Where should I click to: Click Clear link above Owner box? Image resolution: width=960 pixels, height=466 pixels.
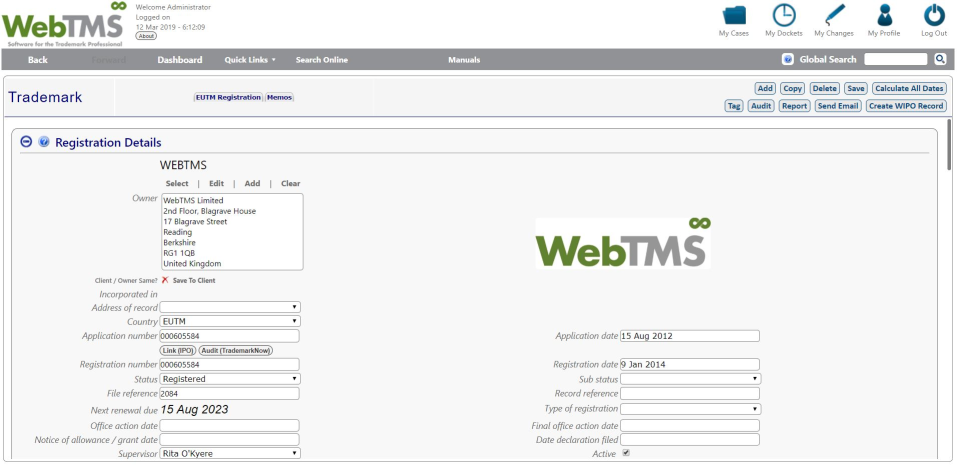pos(291,184)
